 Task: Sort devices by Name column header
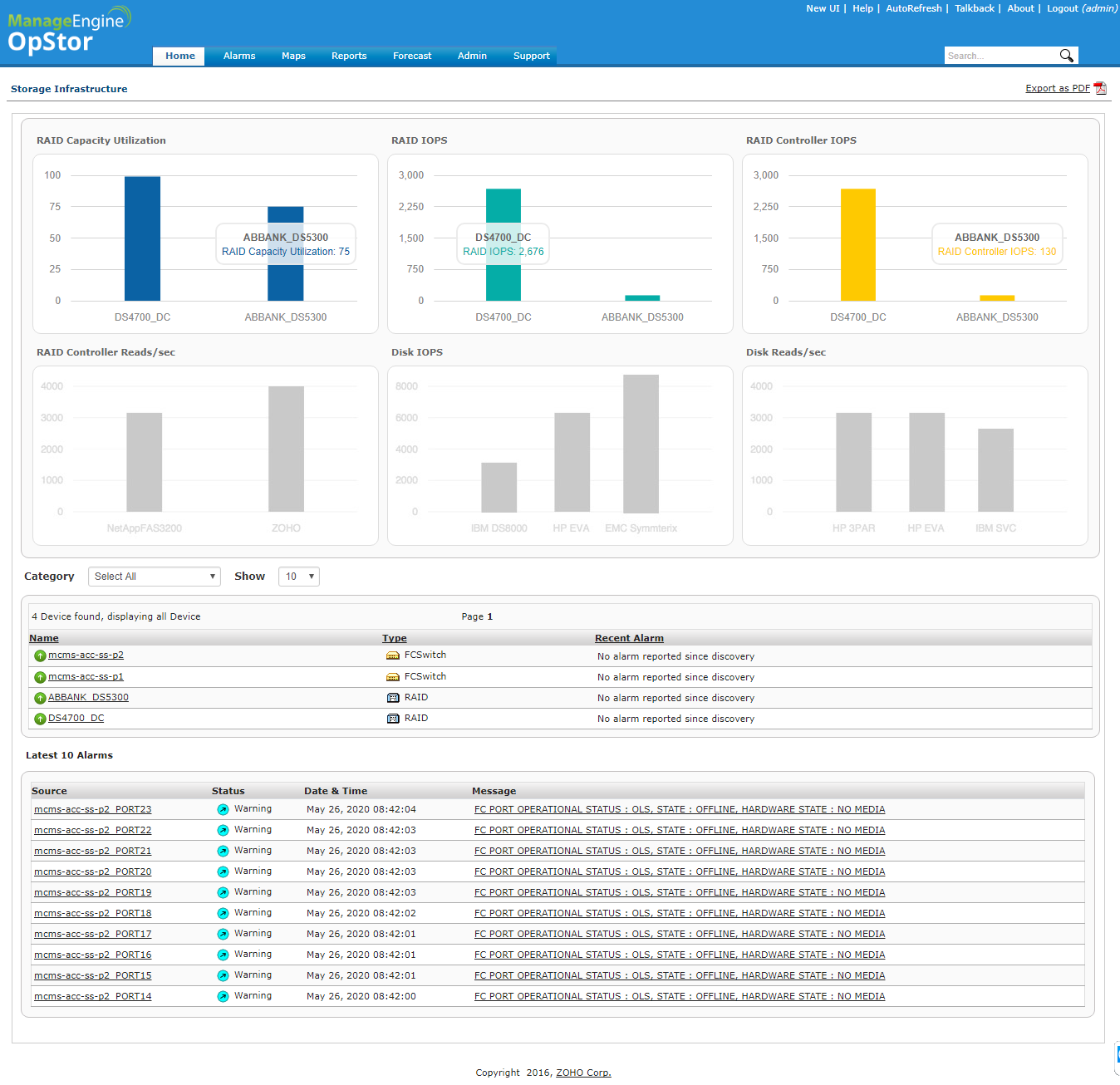pyautogui.click(x=44, y=638)
